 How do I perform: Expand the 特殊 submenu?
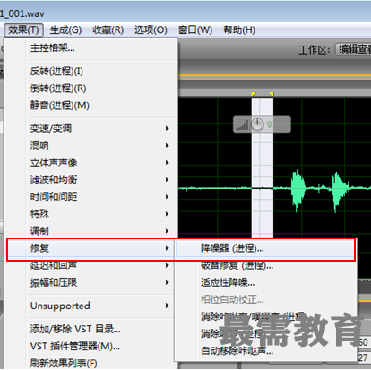coord(92,214)
